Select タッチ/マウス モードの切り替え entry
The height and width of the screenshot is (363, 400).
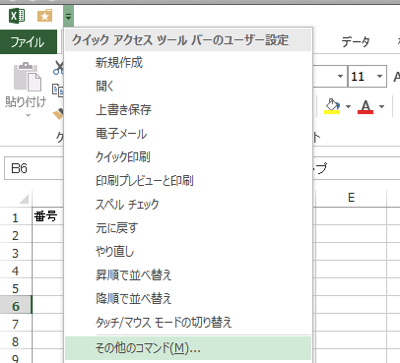(188, 322)
